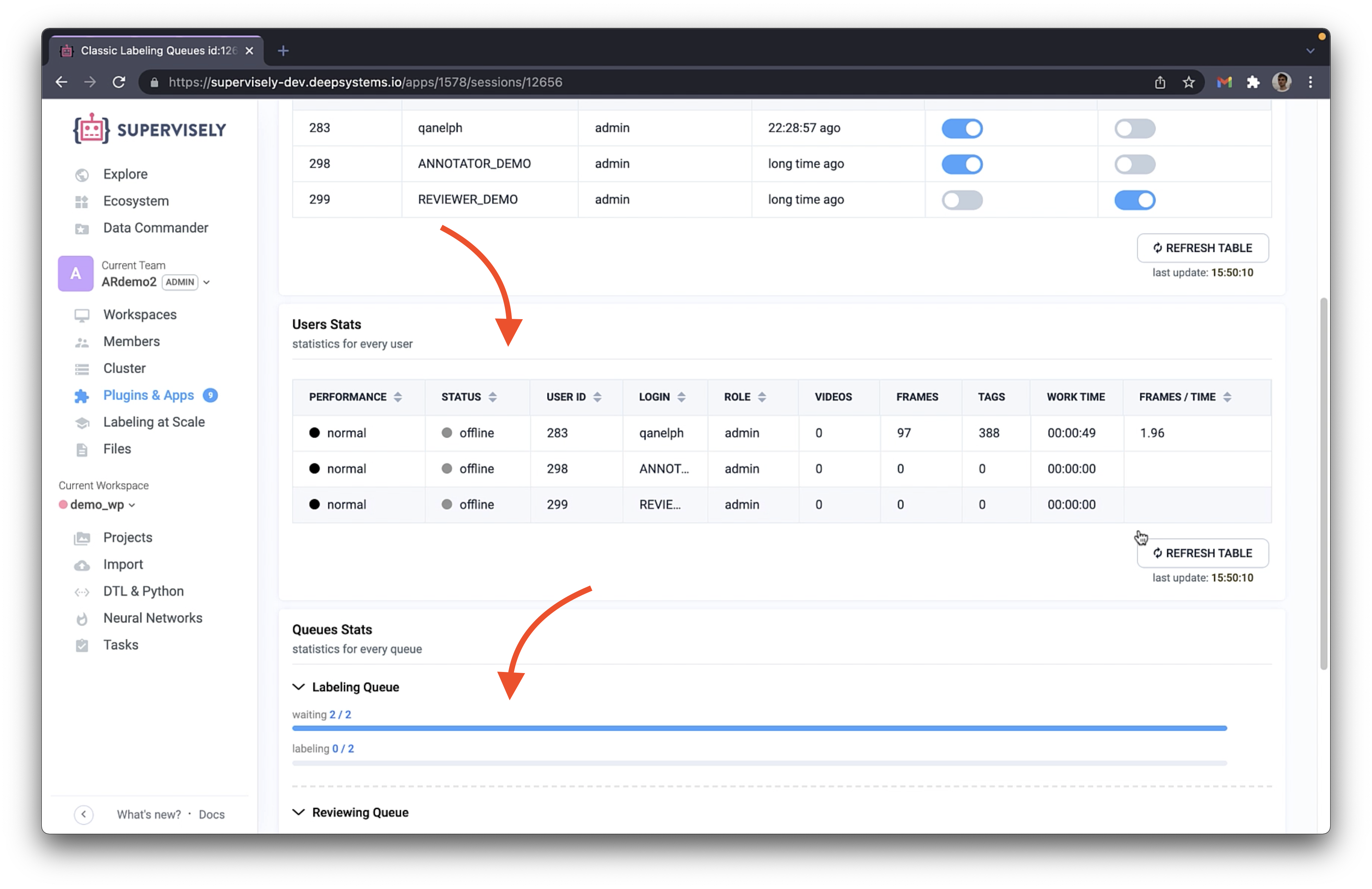Open Plugins & Apps

[148, 396]
